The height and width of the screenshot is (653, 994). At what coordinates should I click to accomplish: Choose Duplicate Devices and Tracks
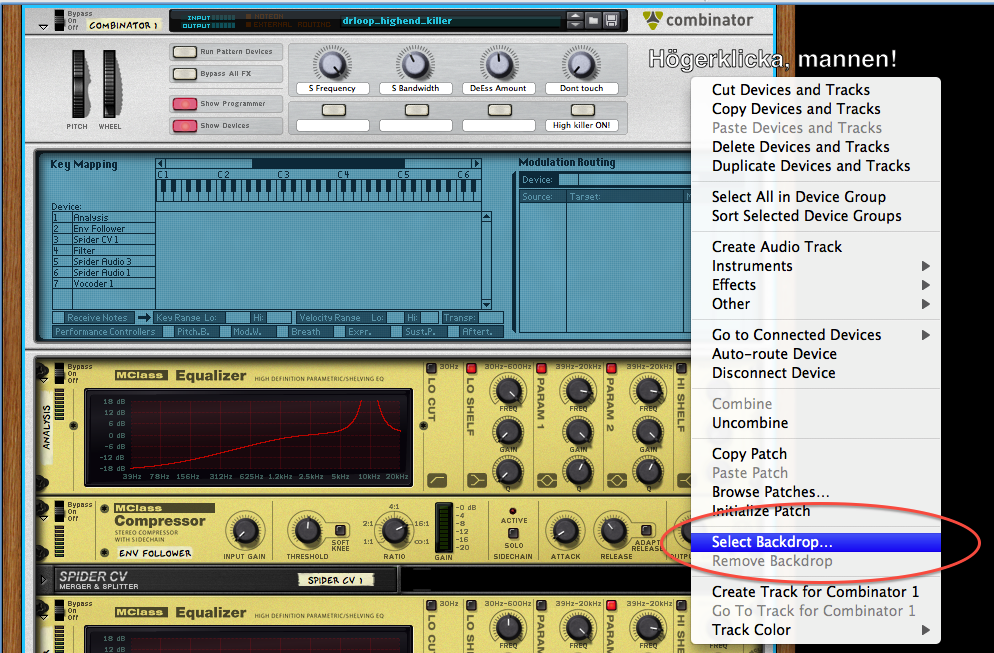click(816, 166)
